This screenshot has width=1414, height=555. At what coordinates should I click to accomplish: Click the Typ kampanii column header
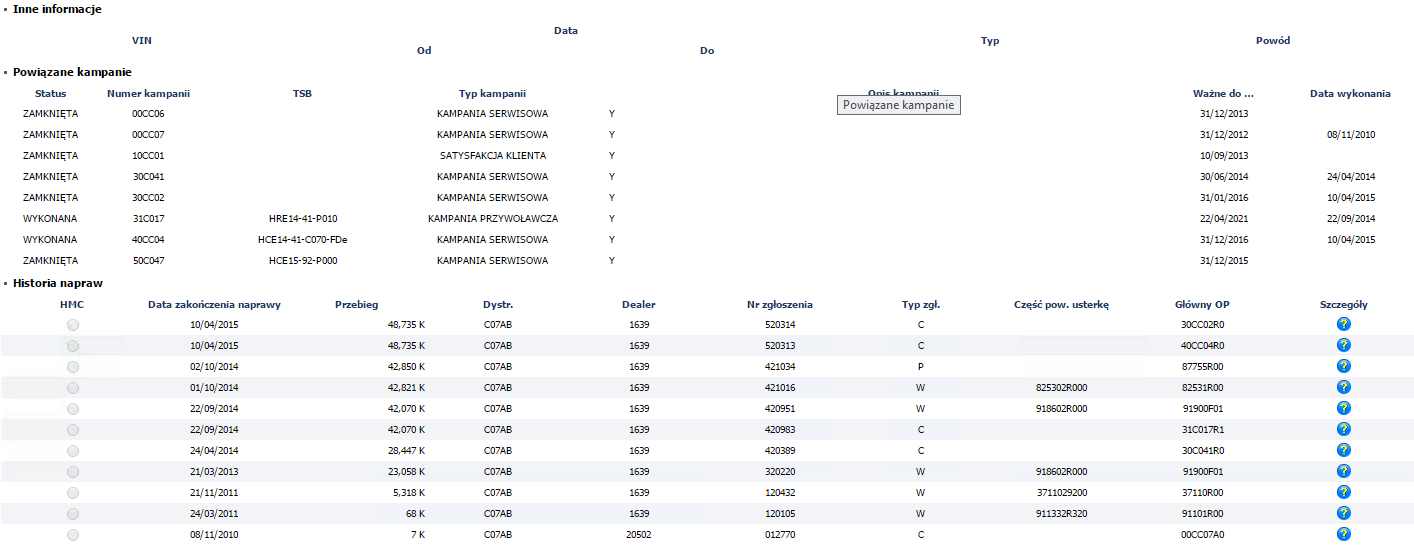492,93
